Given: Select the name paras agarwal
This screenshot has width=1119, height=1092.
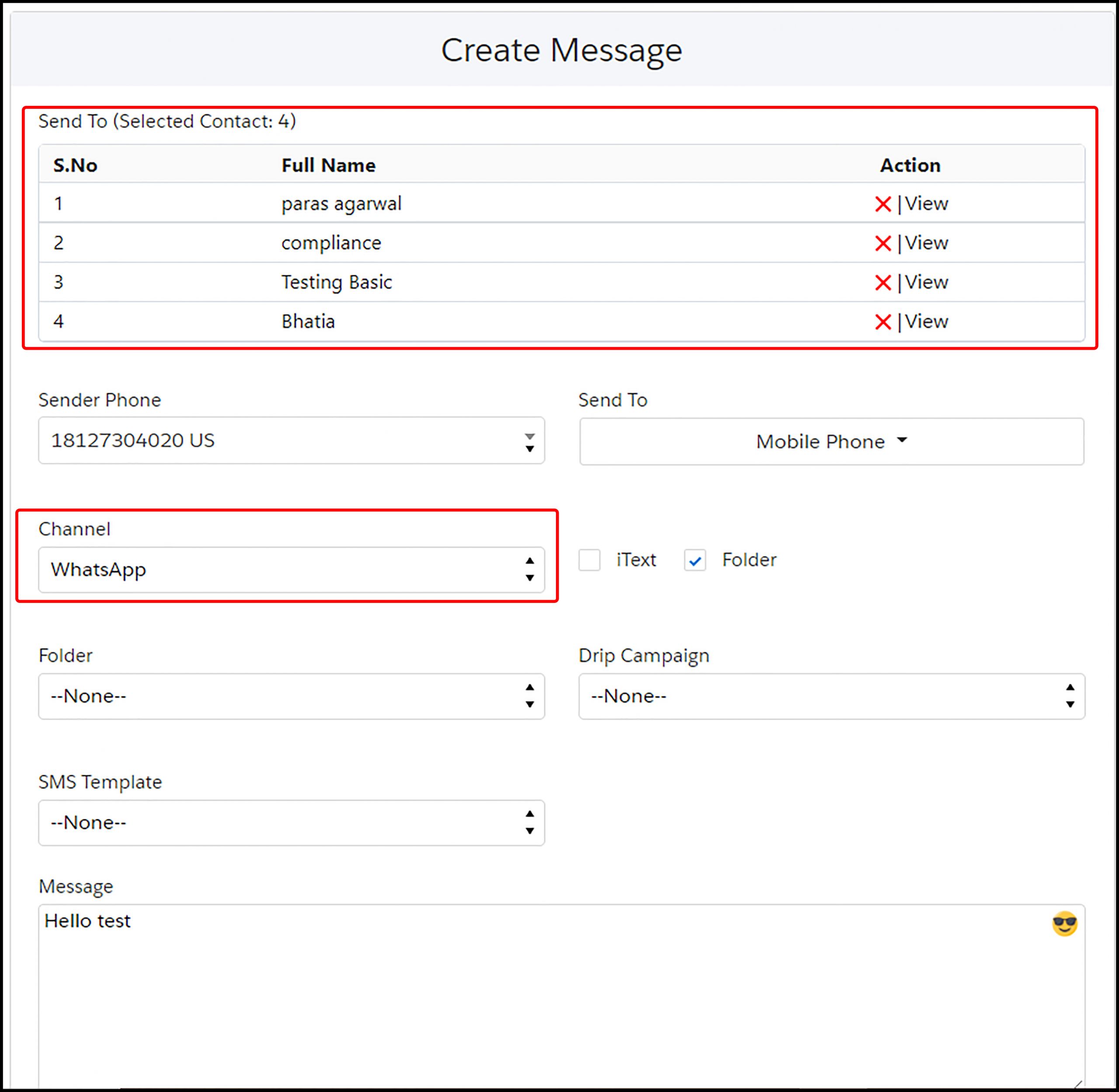Looking at the screenshot, I should 341,204.
